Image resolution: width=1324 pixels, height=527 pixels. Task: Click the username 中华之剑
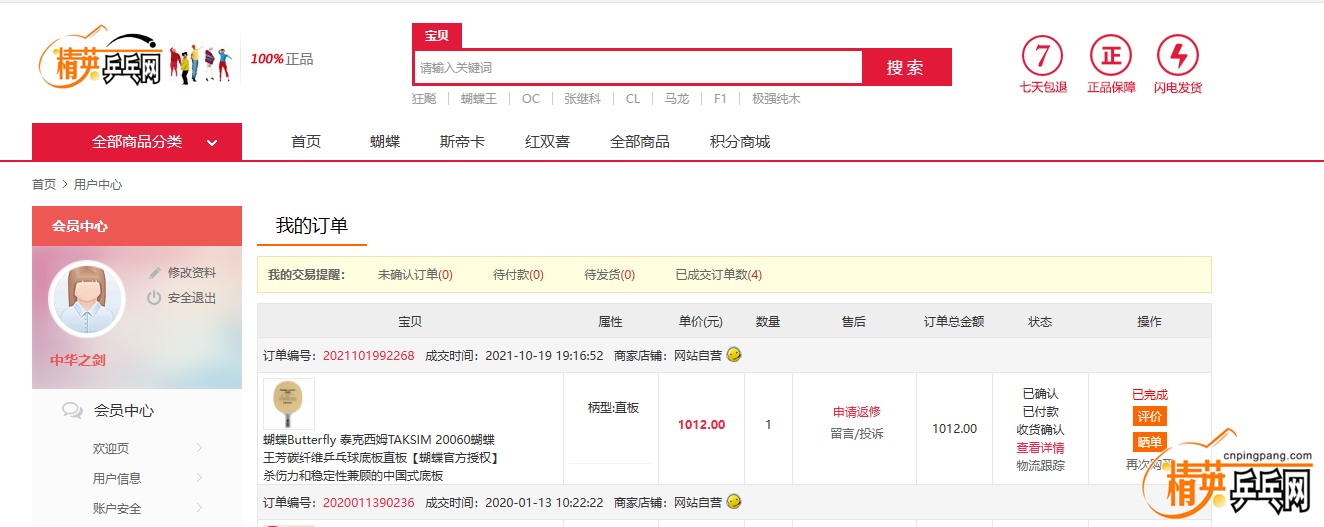tap(78, 360)
